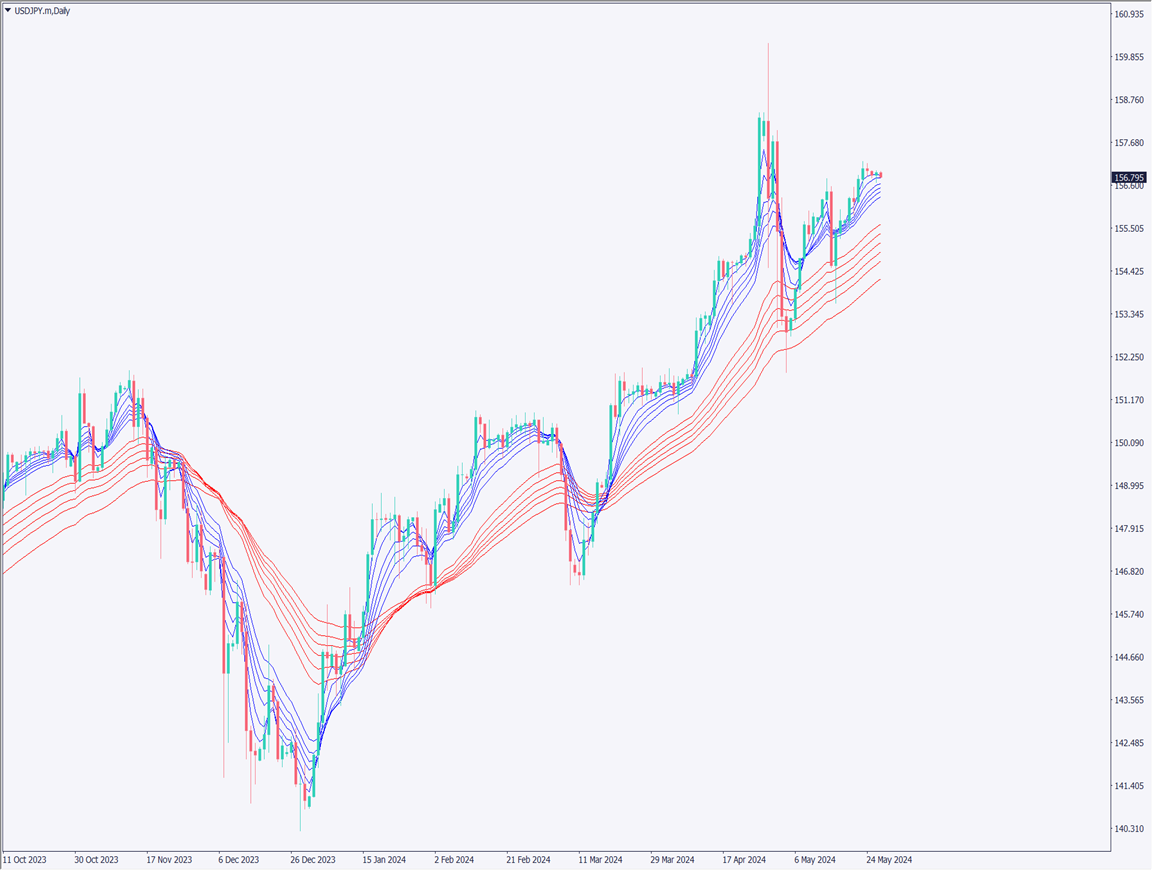Screen dimensions: 1152x870
Task: Select the 6 May 2024 time axis marker
Action: 815,860
